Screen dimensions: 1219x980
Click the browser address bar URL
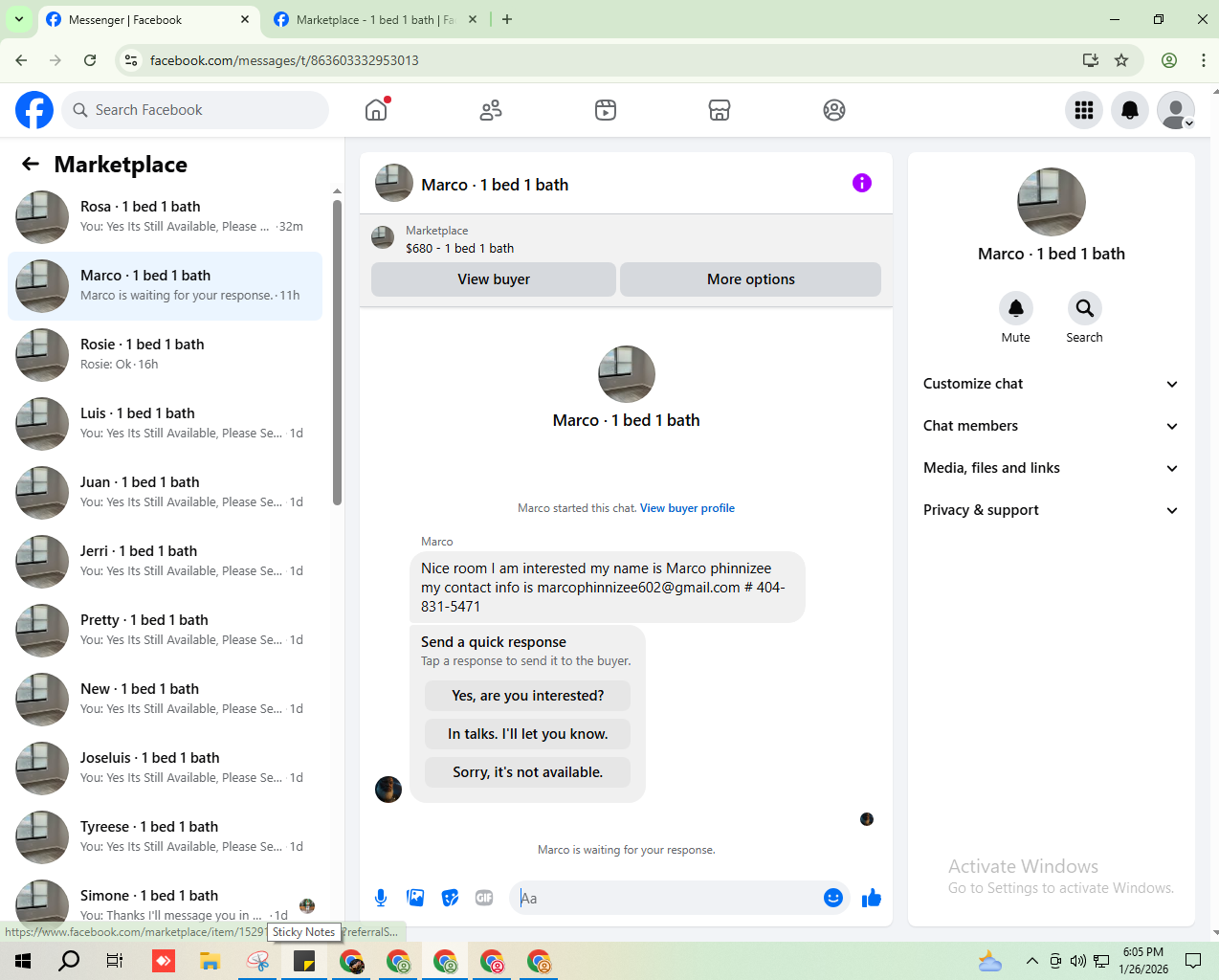point(284,60)
